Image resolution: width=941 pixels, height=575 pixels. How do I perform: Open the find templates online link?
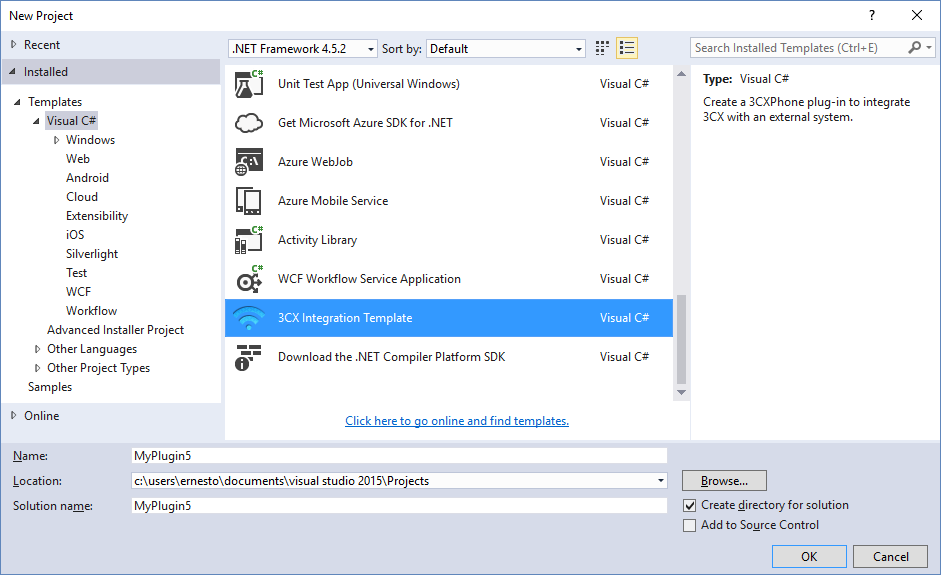tap(457, 421)
